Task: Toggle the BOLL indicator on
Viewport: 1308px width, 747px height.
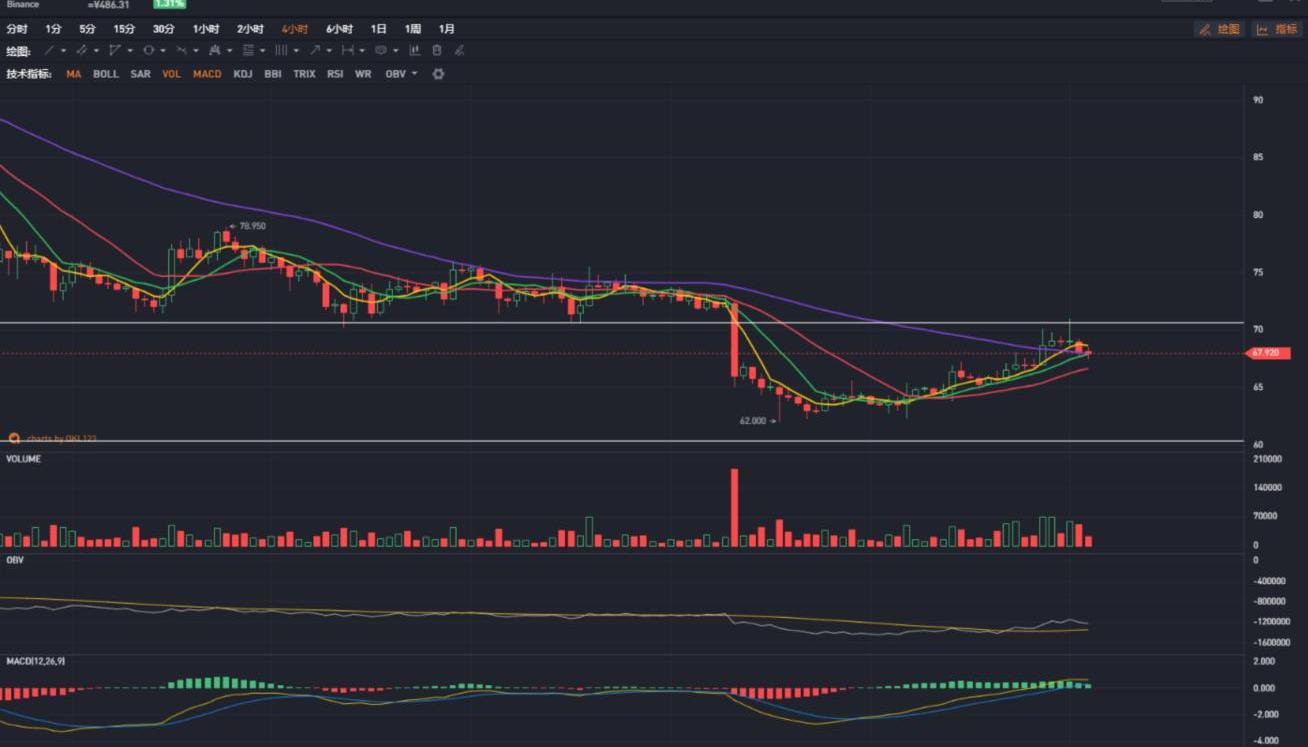Action: pyautogui.click(x=105, y=74)
